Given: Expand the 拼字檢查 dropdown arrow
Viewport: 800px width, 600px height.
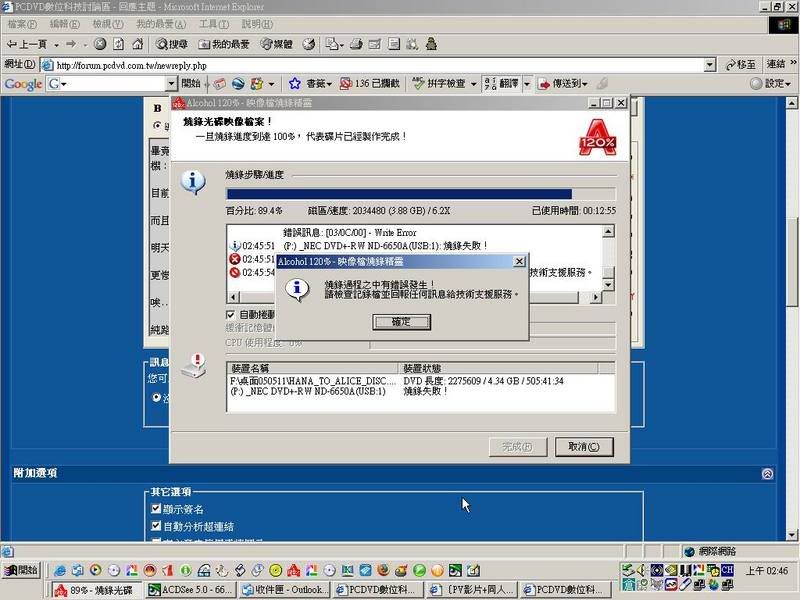Looking at the screenshot, I should pos(473,84).
